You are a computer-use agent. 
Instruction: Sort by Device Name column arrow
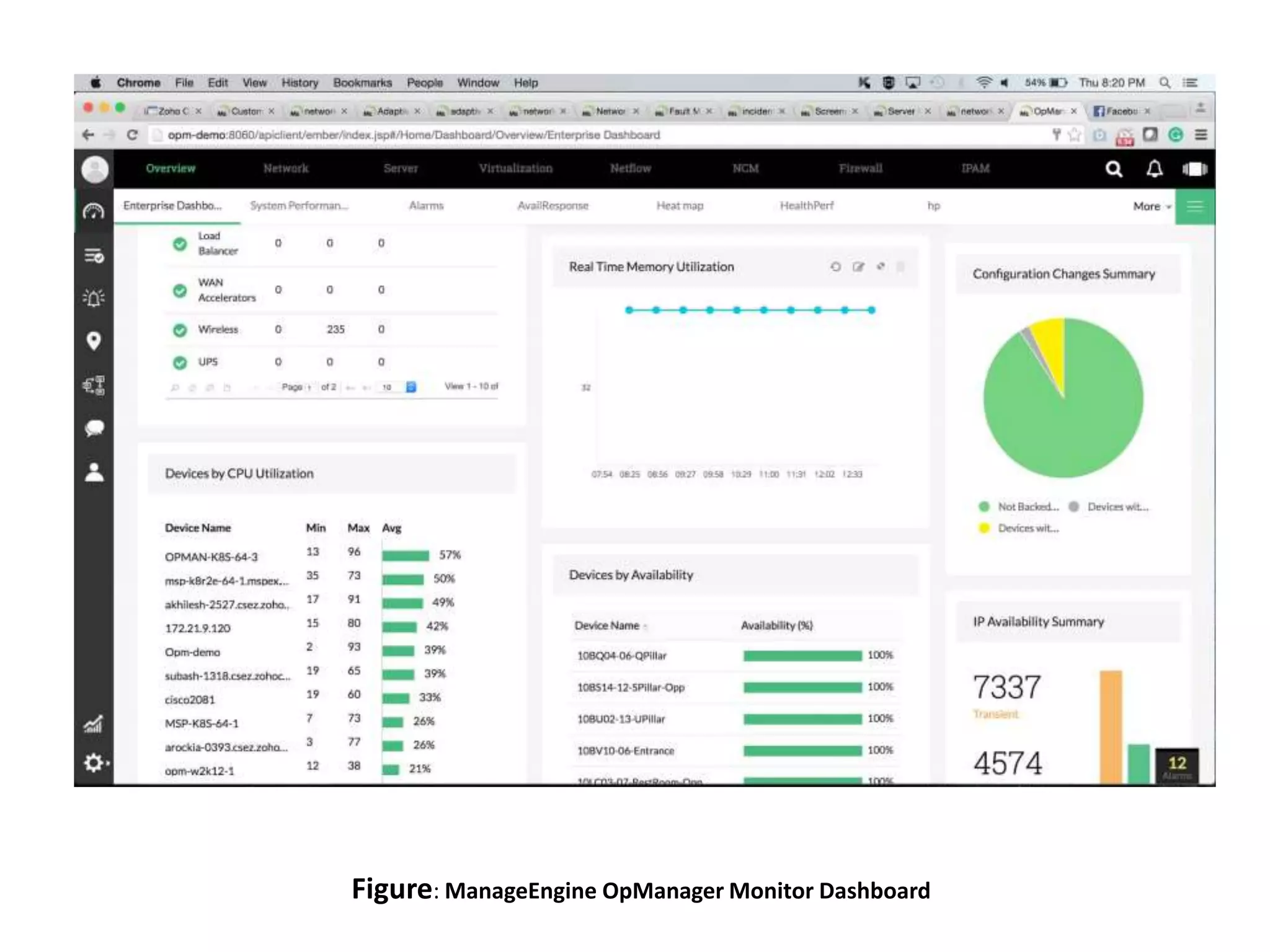coord(646,627)
